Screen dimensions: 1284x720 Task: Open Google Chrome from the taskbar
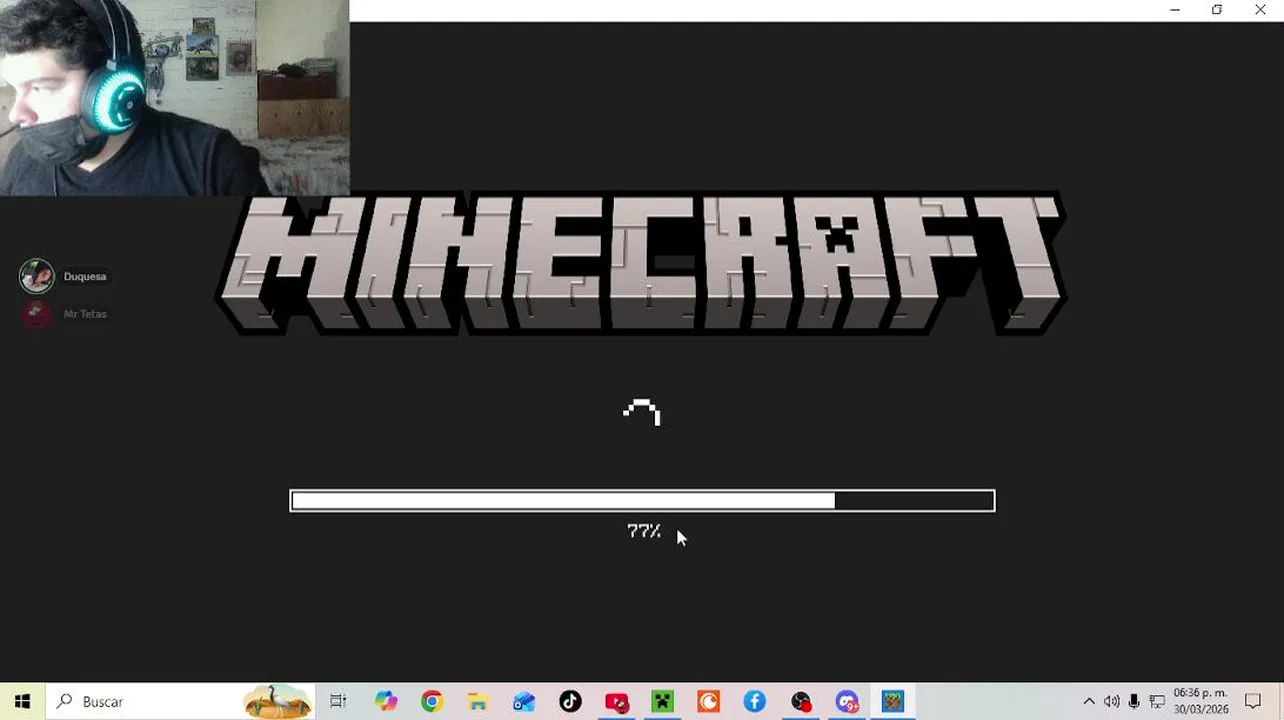tap(432, 701)
